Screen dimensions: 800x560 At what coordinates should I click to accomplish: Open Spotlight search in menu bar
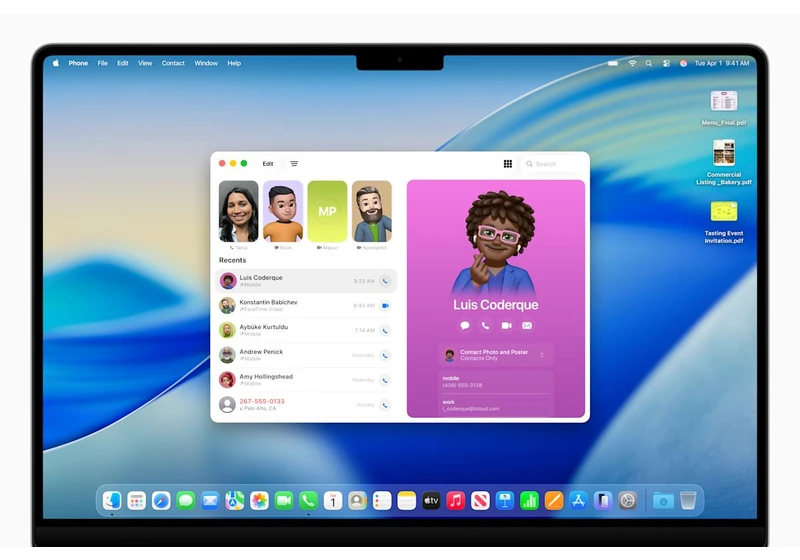pyautogui.click(x=648, y=63)
